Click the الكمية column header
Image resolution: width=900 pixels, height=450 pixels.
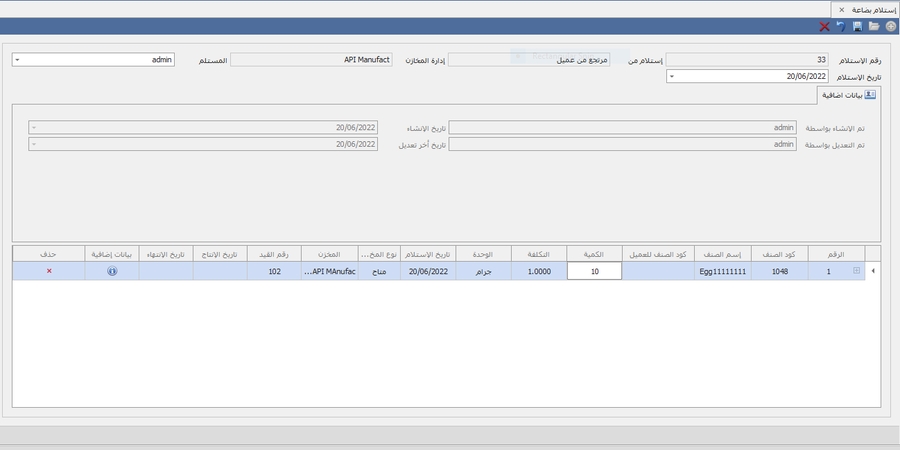pos(594,253)
